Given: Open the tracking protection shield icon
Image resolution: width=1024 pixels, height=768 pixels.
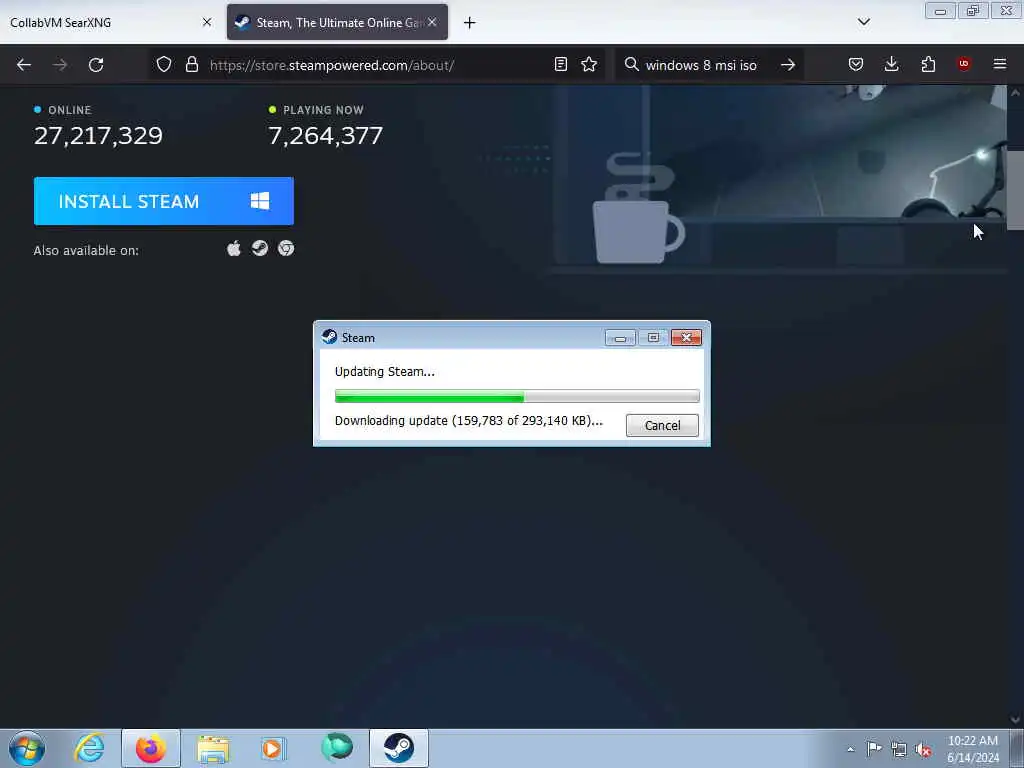Looking at the screenshot, I should [x=164, y=65].
